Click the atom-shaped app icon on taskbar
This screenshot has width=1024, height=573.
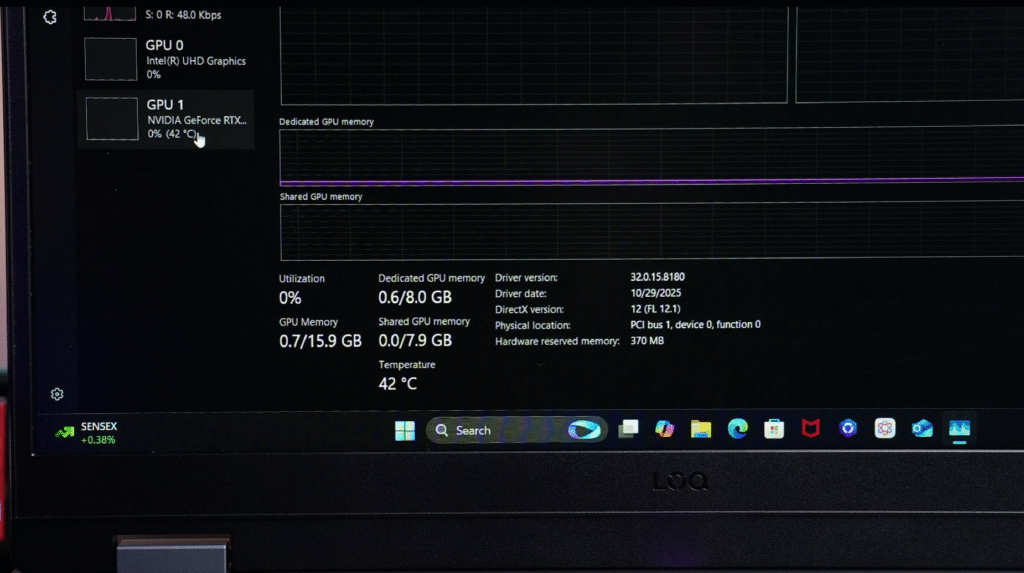(x=885, y=429)
